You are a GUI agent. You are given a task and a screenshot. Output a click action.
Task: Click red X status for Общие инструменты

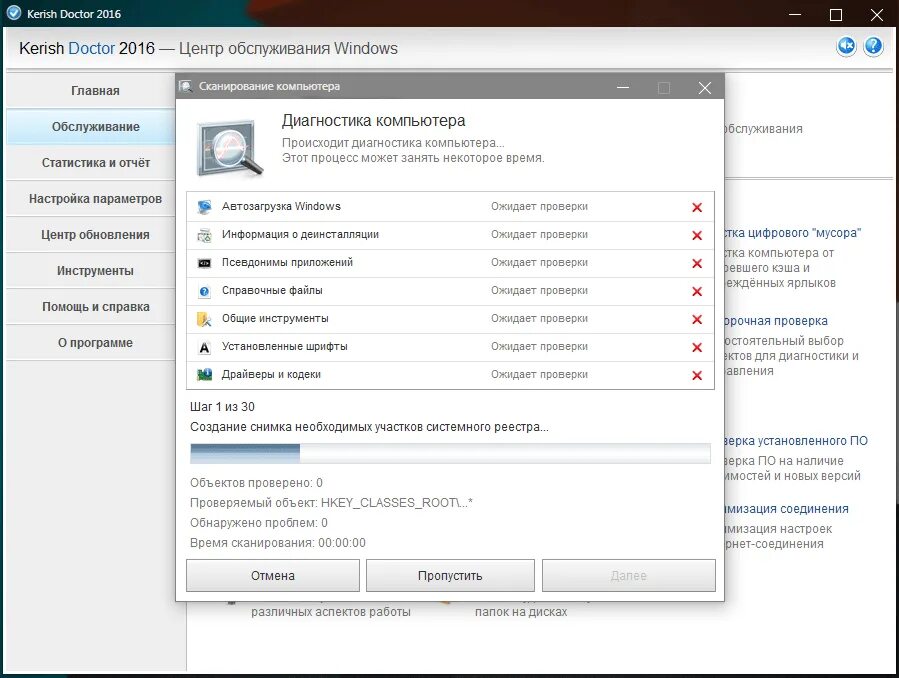[x=697, y=319]
